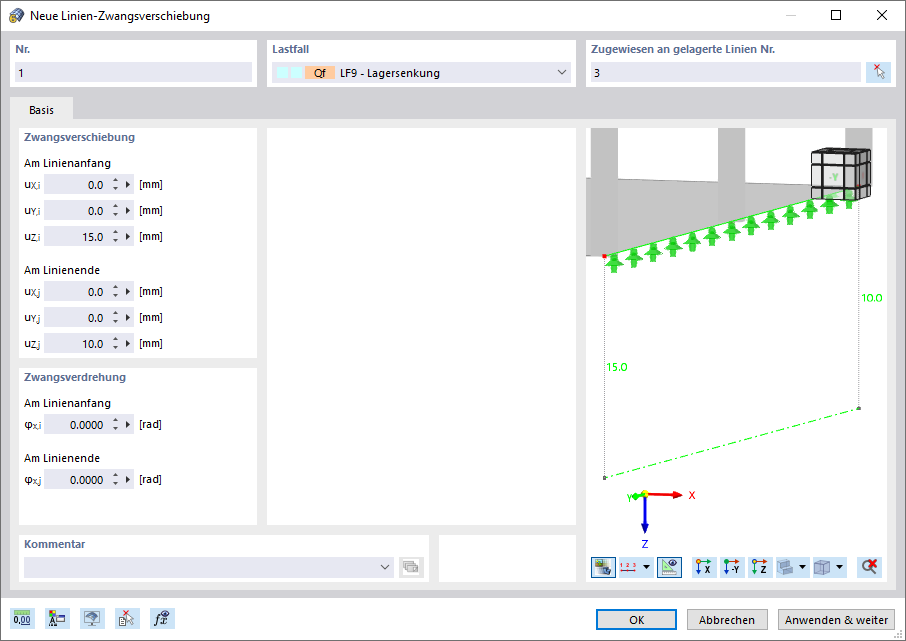Set view in X direction
This screenshot has width=906, height=641.
click(x=704, y=567)
